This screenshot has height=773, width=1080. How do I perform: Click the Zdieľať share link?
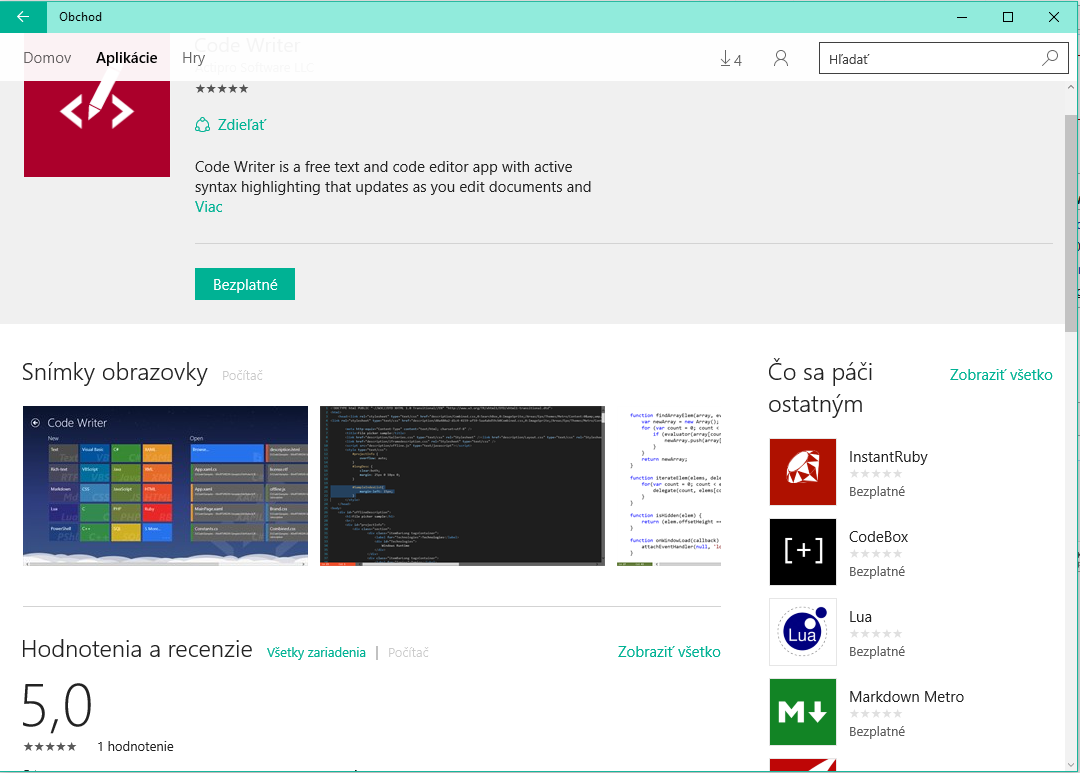tap(242, 125)
